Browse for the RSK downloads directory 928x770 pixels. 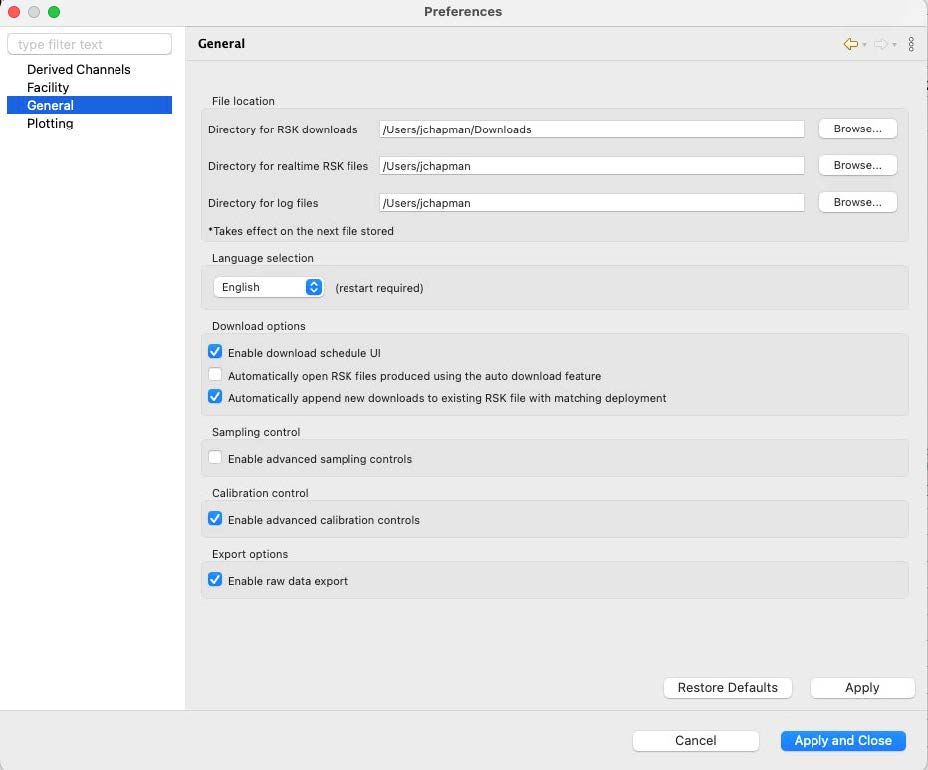click(857, 129)
